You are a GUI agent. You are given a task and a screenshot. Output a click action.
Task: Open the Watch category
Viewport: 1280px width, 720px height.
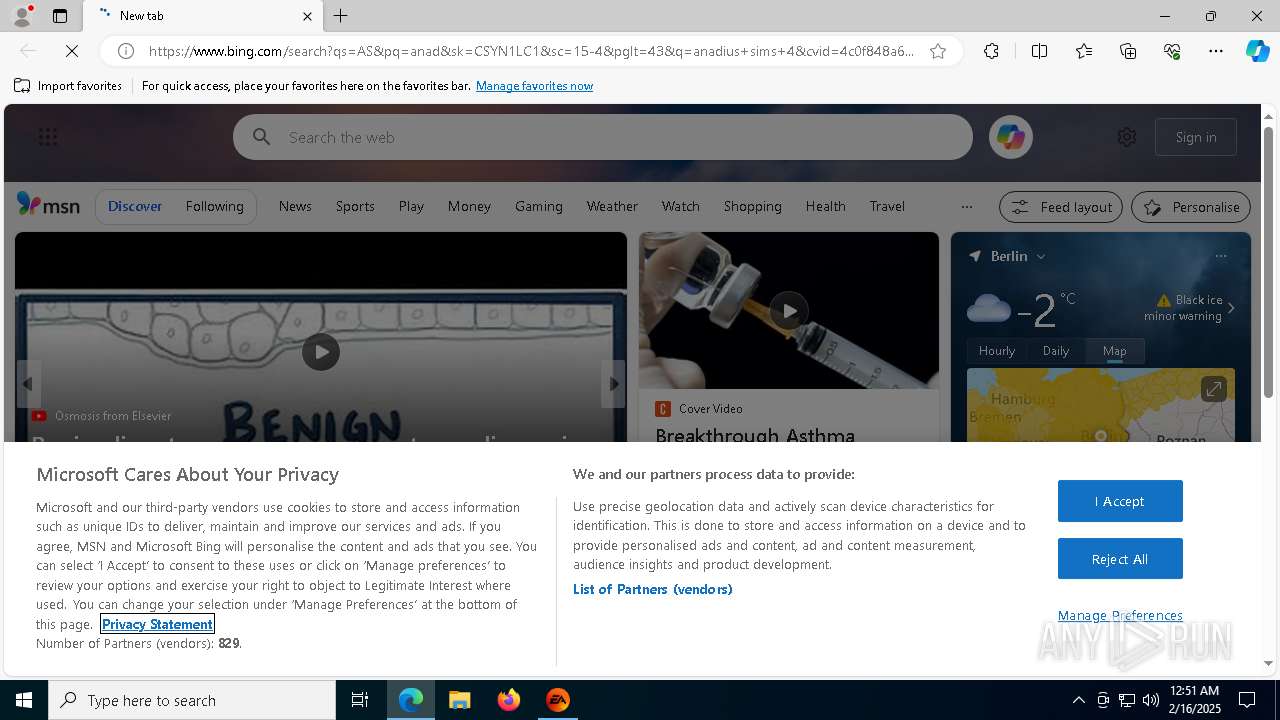[x=680, y=206]
